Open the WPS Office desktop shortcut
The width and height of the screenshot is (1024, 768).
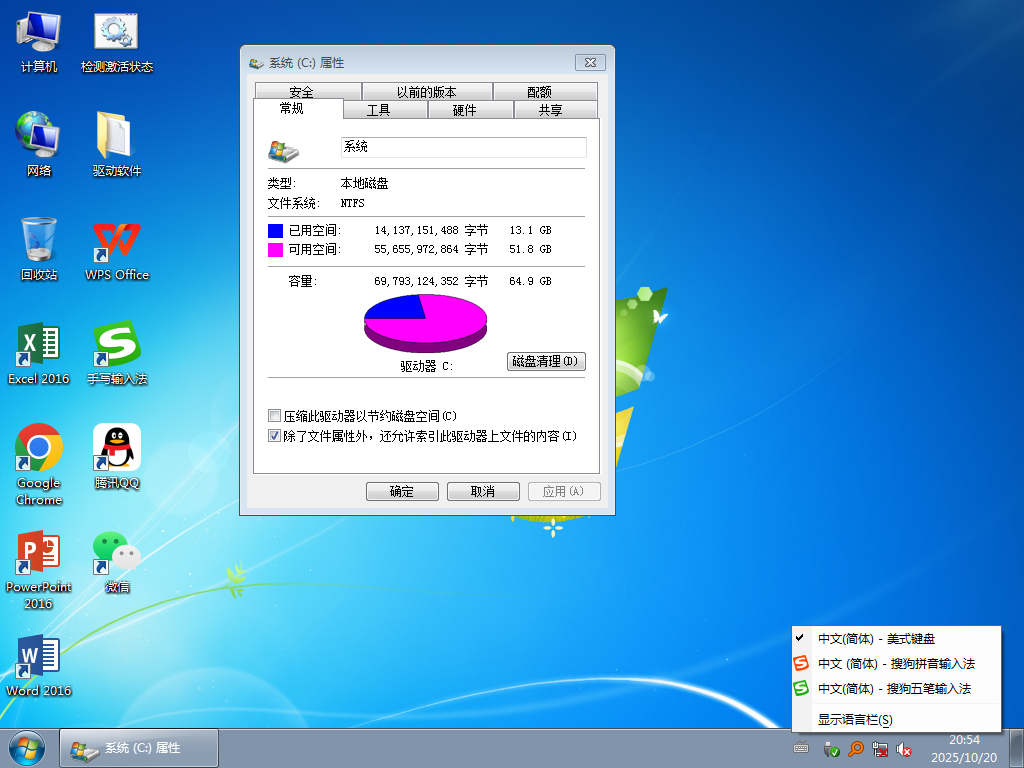click(x=117, y=243)
